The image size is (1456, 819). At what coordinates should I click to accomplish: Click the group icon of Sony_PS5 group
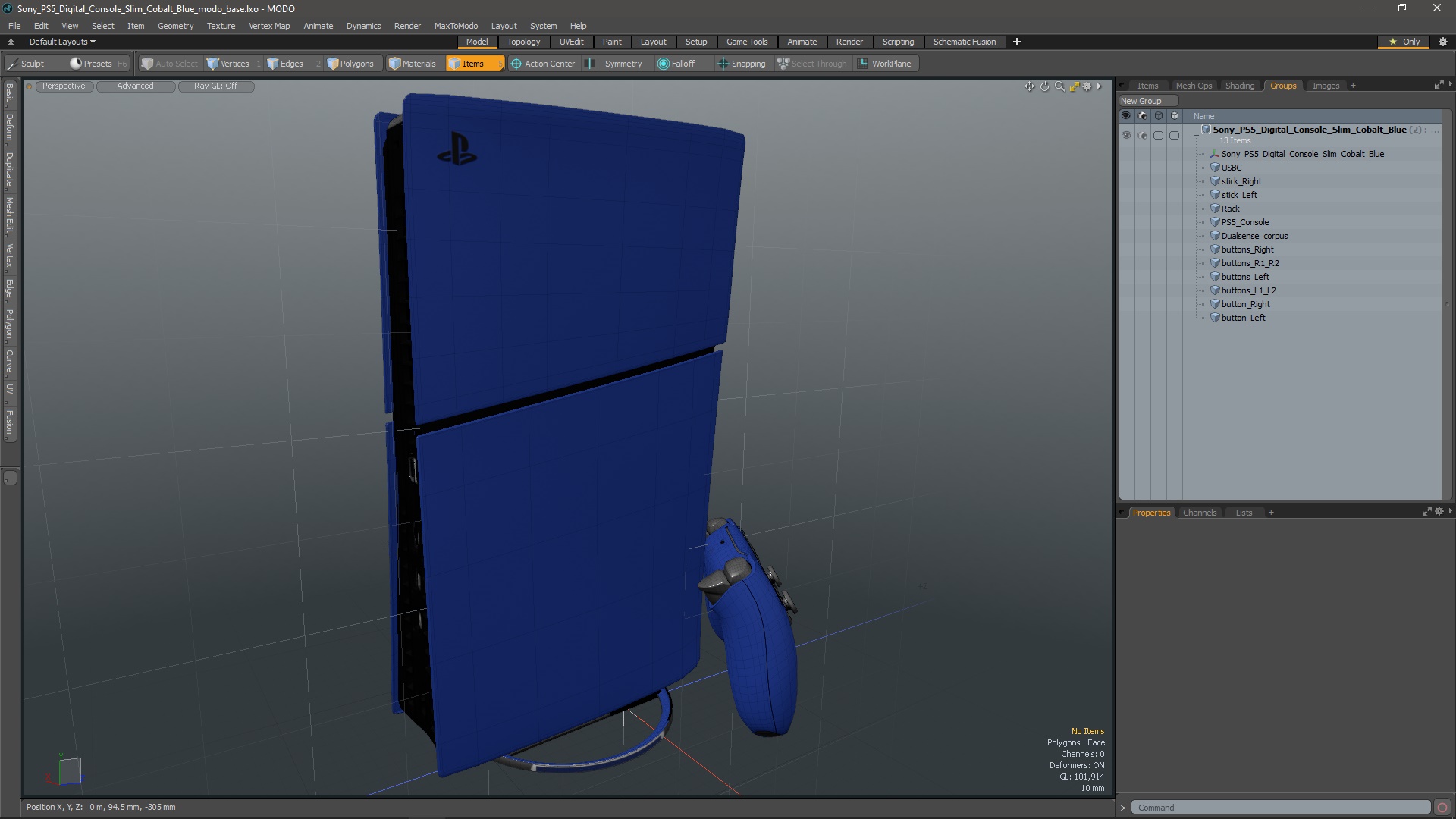1206,130
